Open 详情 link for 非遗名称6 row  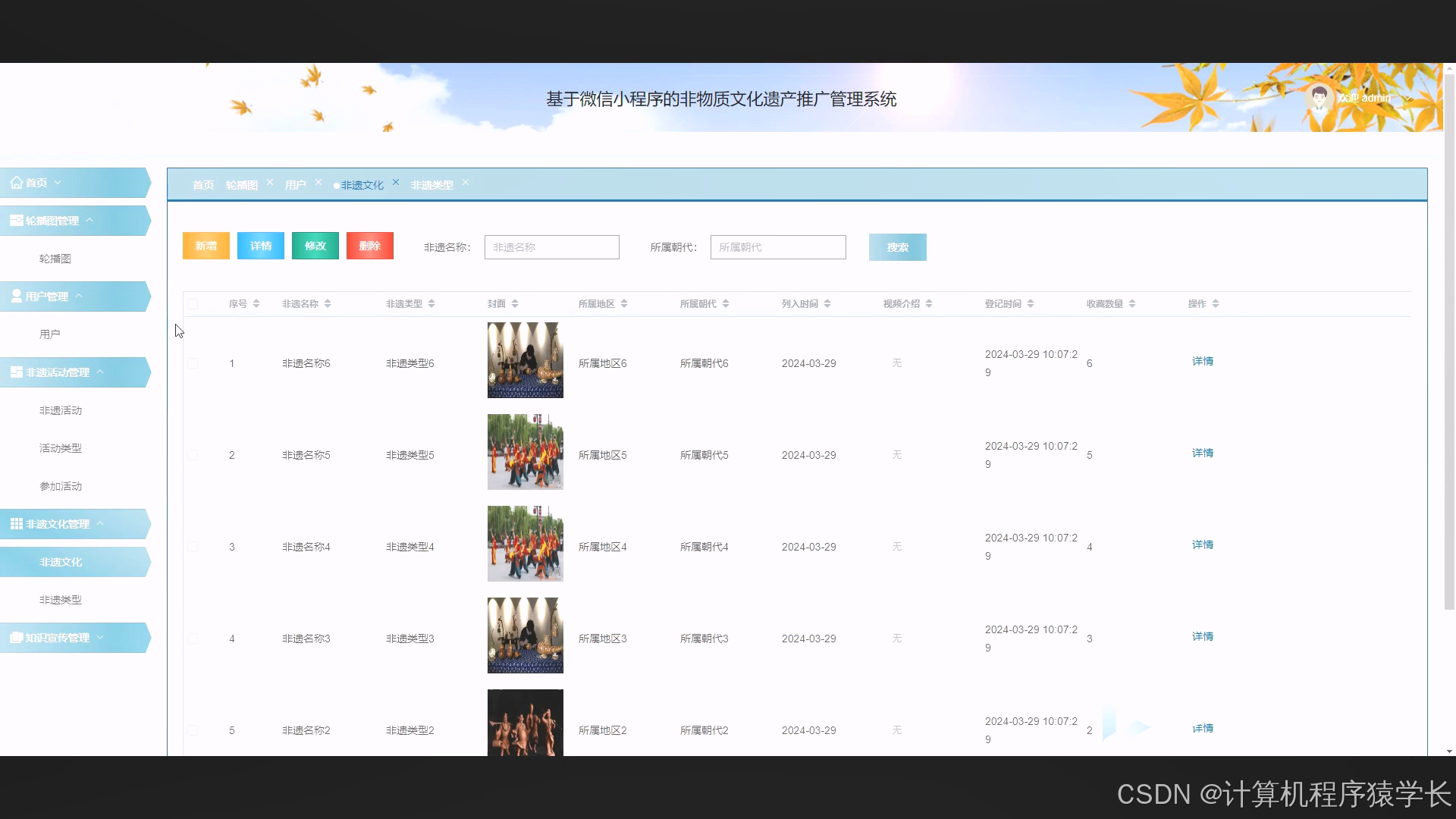(x=1202, y=361)
